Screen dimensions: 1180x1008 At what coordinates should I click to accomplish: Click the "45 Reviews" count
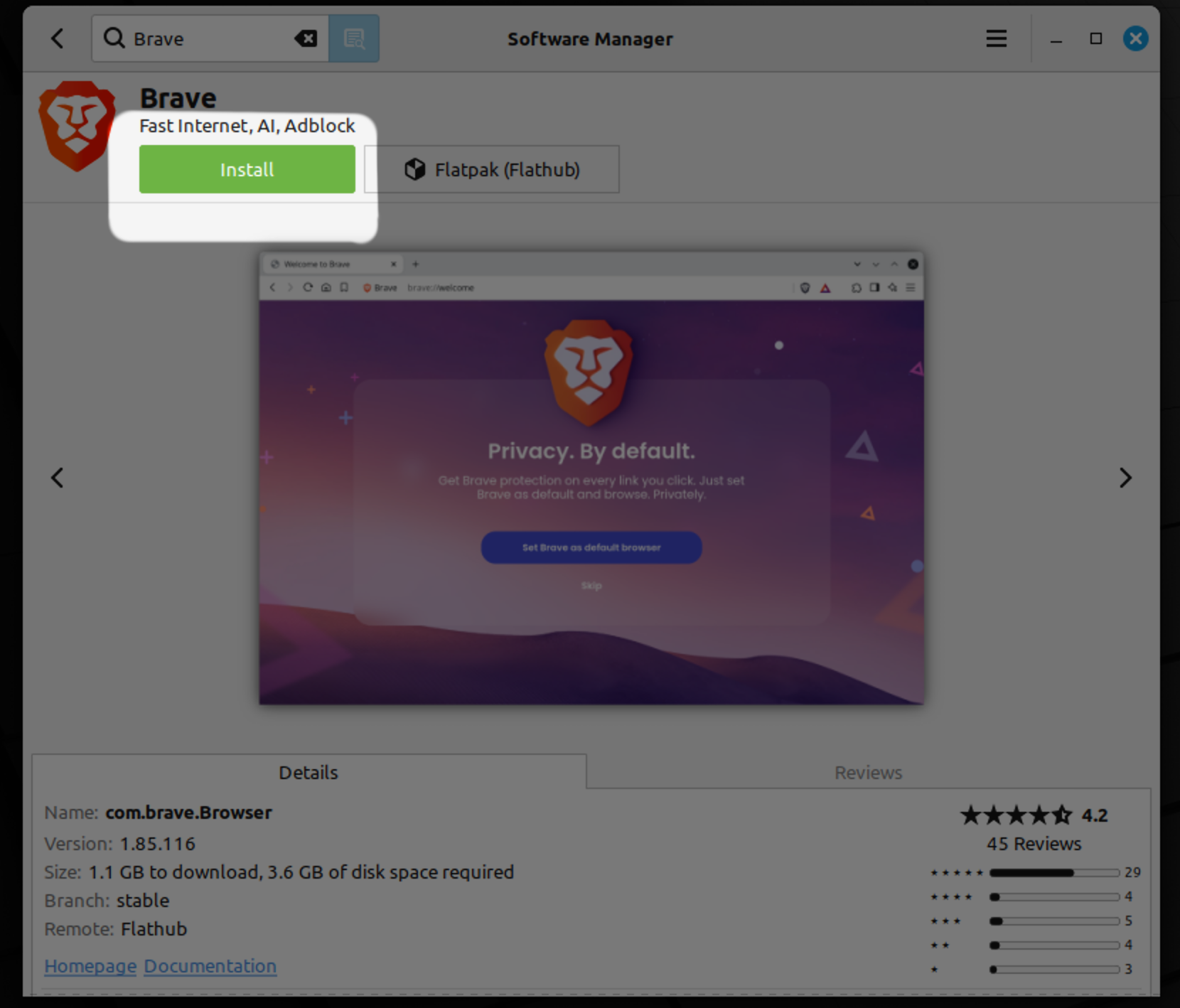1034,844
